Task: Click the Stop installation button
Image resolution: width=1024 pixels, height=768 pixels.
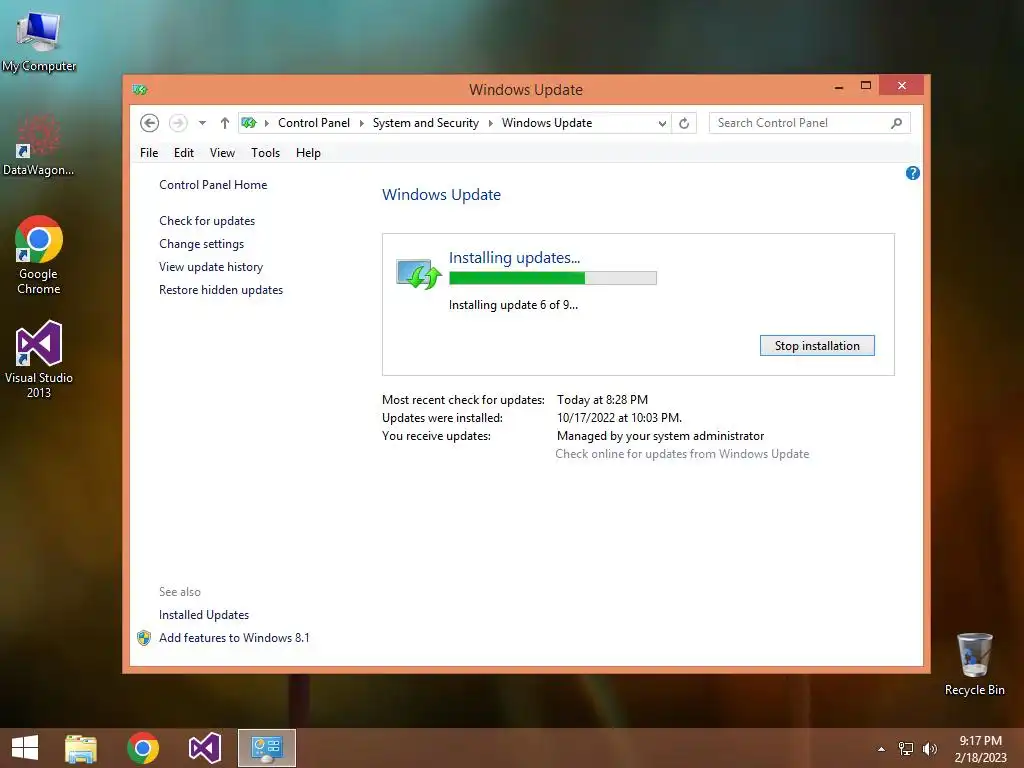Action: pyautogui.click(x=817, y=345)
